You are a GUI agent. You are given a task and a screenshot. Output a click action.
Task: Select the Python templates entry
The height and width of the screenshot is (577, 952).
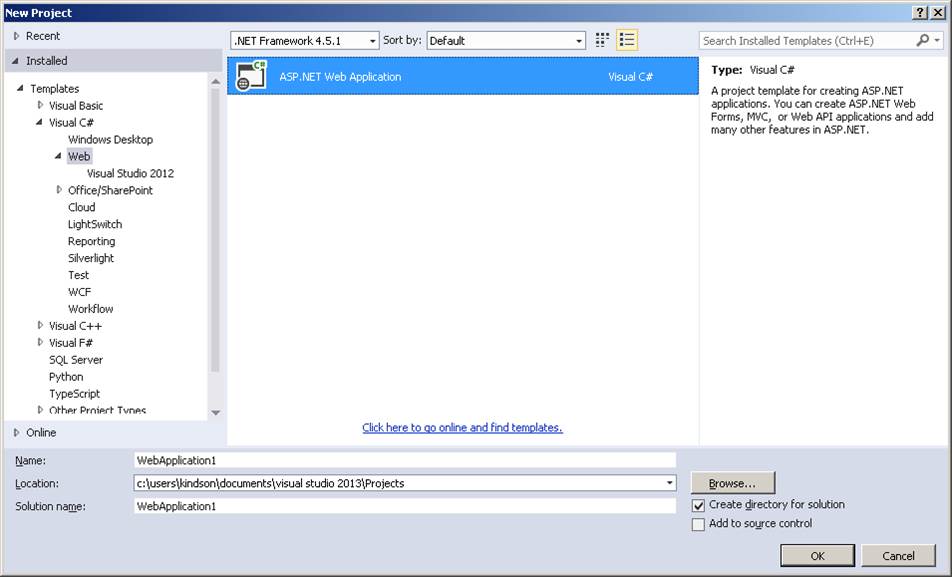pyautogui.click(x=65, y=376)
